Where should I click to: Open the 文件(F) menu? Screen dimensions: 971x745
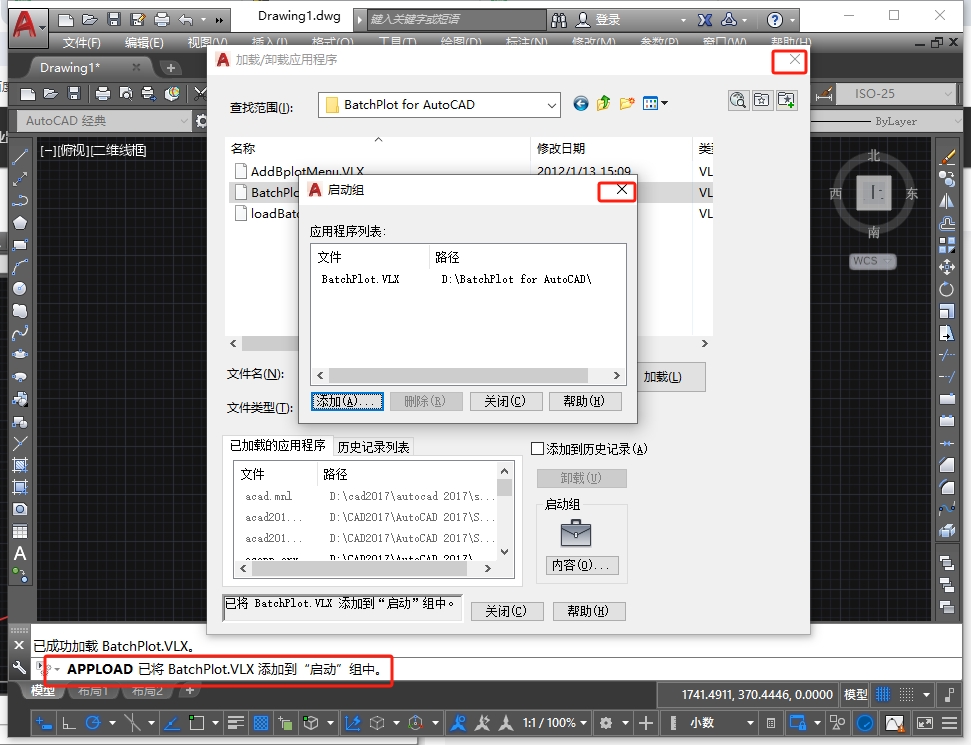(81, 43)
